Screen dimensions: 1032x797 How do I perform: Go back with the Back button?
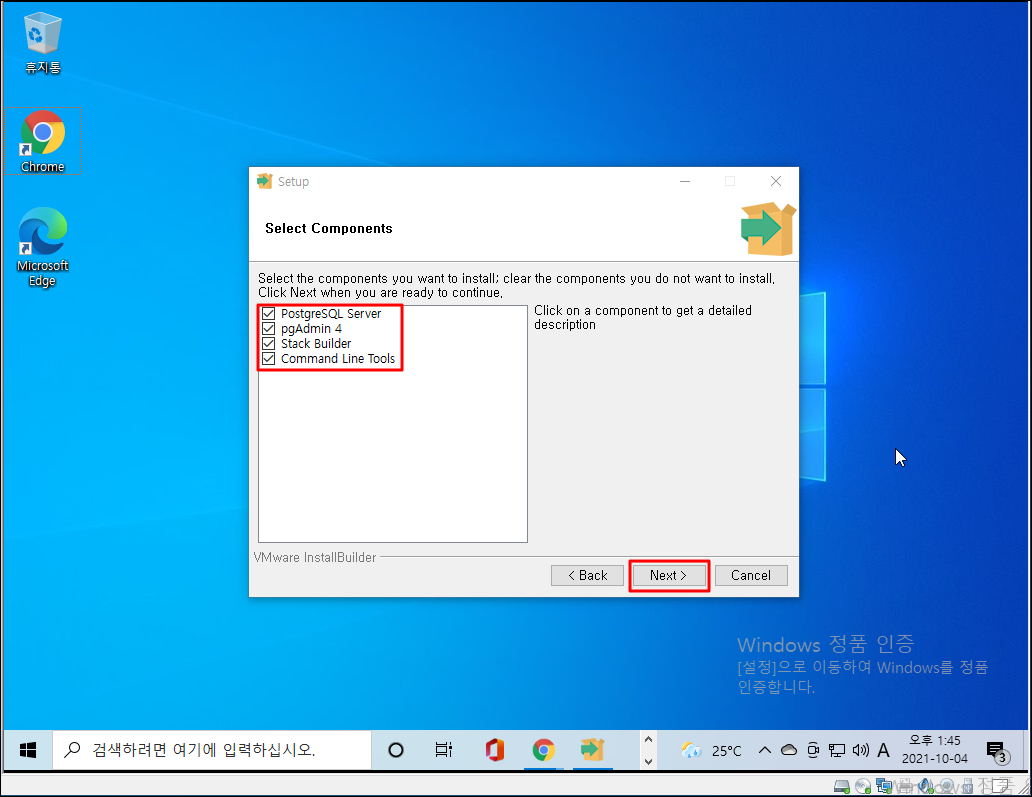point(587,575)
